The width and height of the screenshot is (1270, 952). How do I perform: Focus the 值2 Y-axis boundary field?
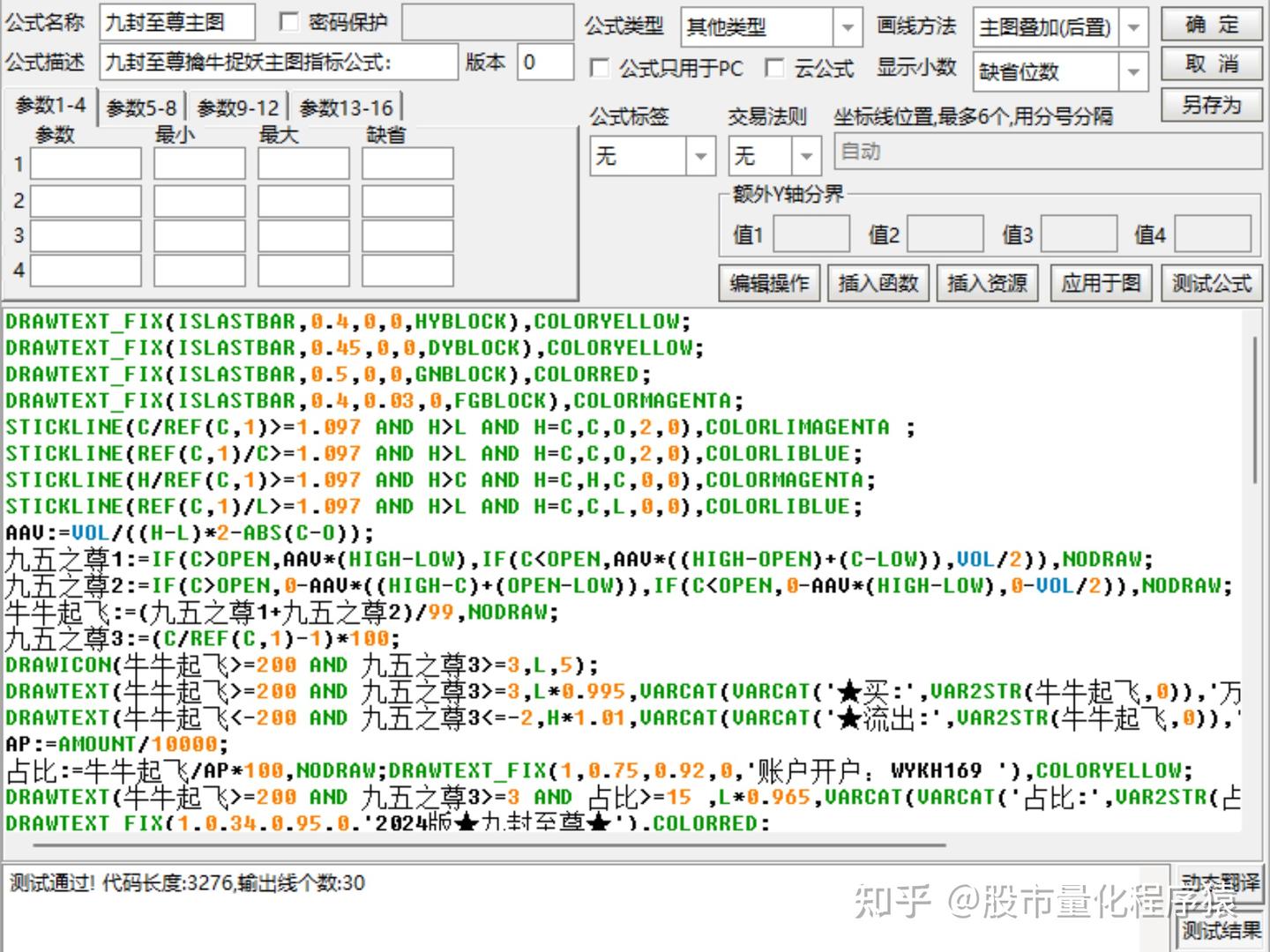click(x=945, y=234)
